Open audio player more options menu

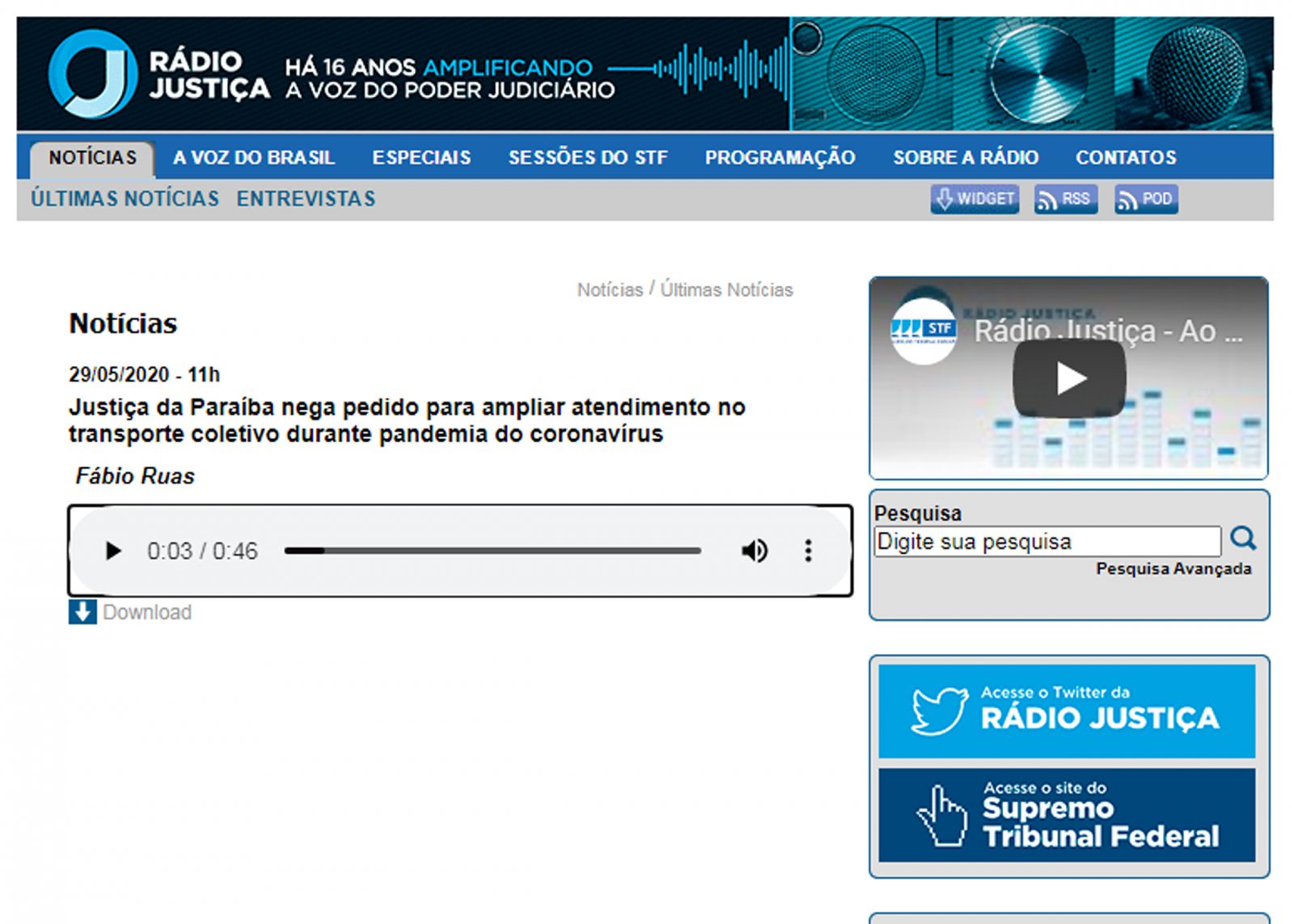pos(807,551)
